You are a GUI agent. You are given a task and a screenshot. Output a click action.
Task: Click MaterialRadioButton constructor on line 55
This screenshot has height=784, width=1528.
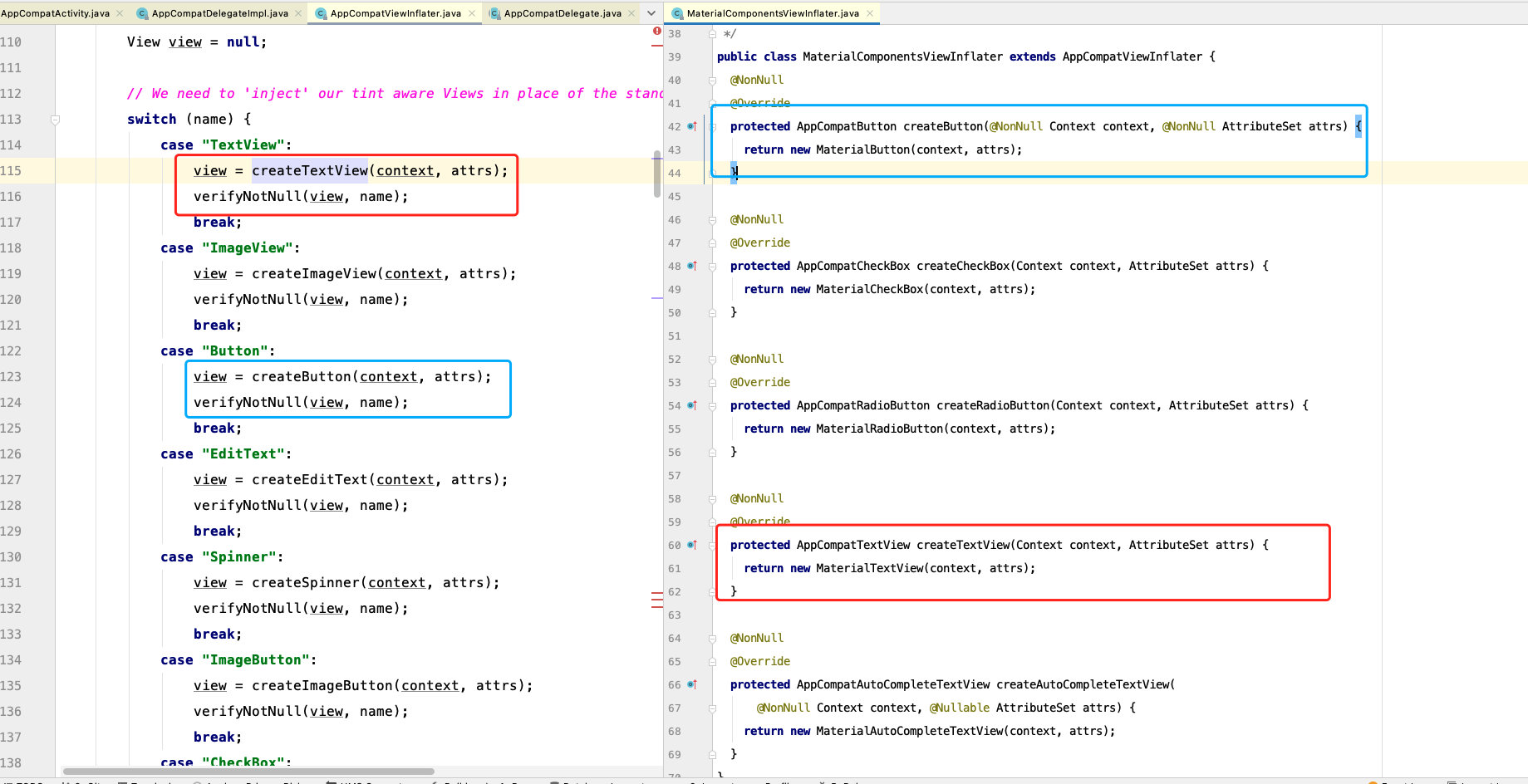tap(879, 429)
